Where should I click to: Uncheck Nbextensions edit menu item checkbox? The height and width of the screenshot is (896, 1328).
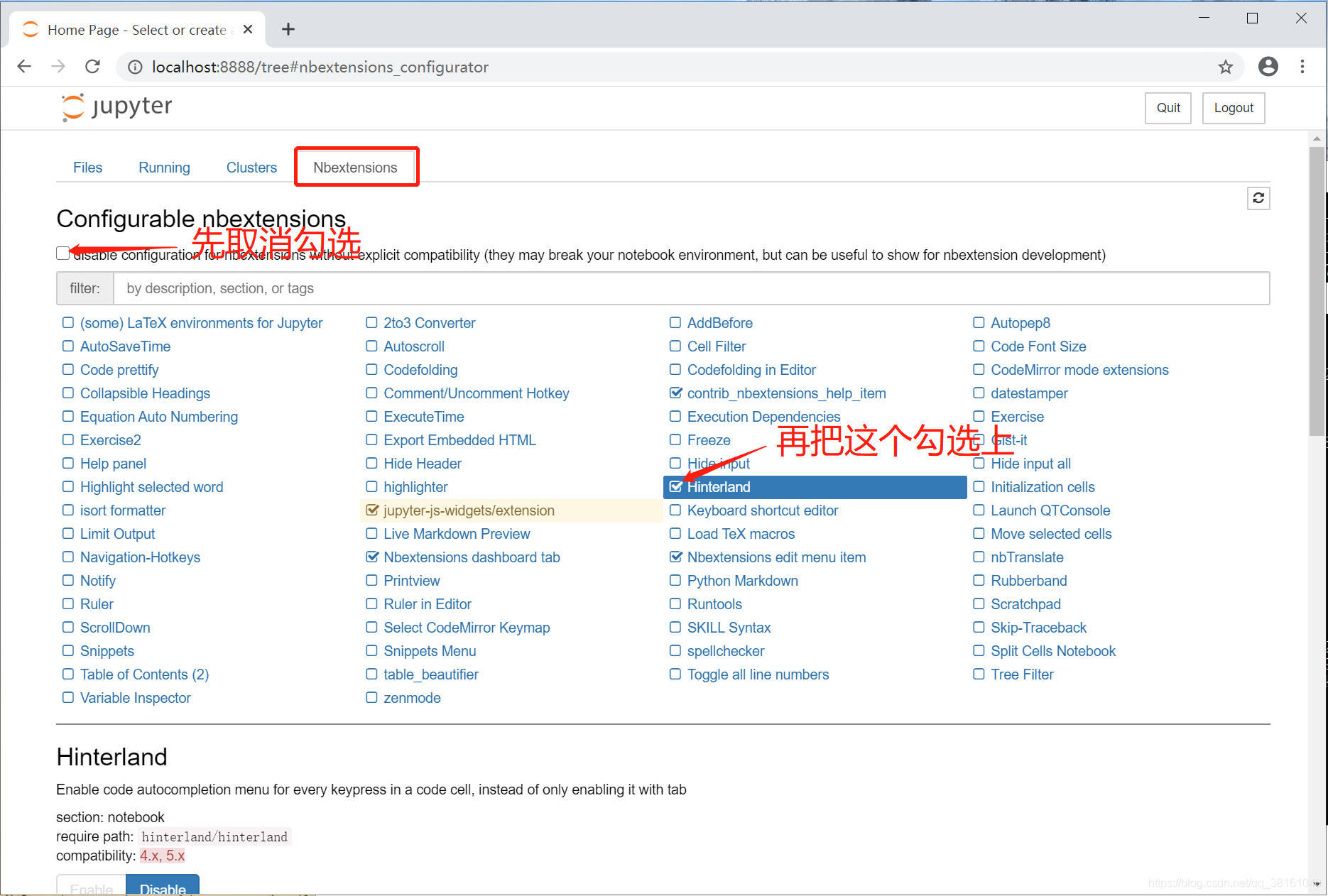pyautogui.click(x=675, y=557)
